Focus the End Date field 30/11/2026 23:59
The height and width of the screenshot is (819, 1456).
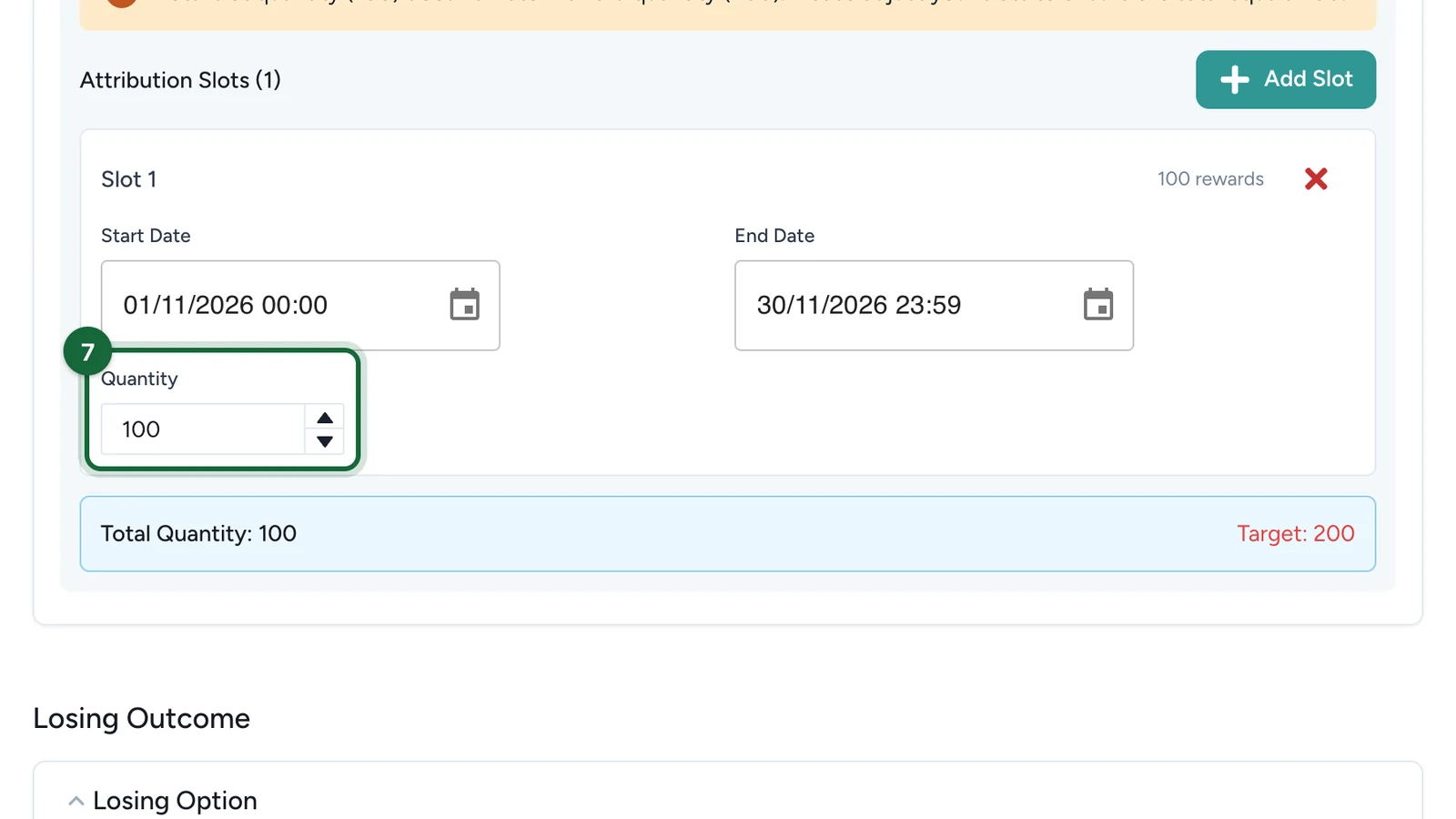tap(934, 305)
